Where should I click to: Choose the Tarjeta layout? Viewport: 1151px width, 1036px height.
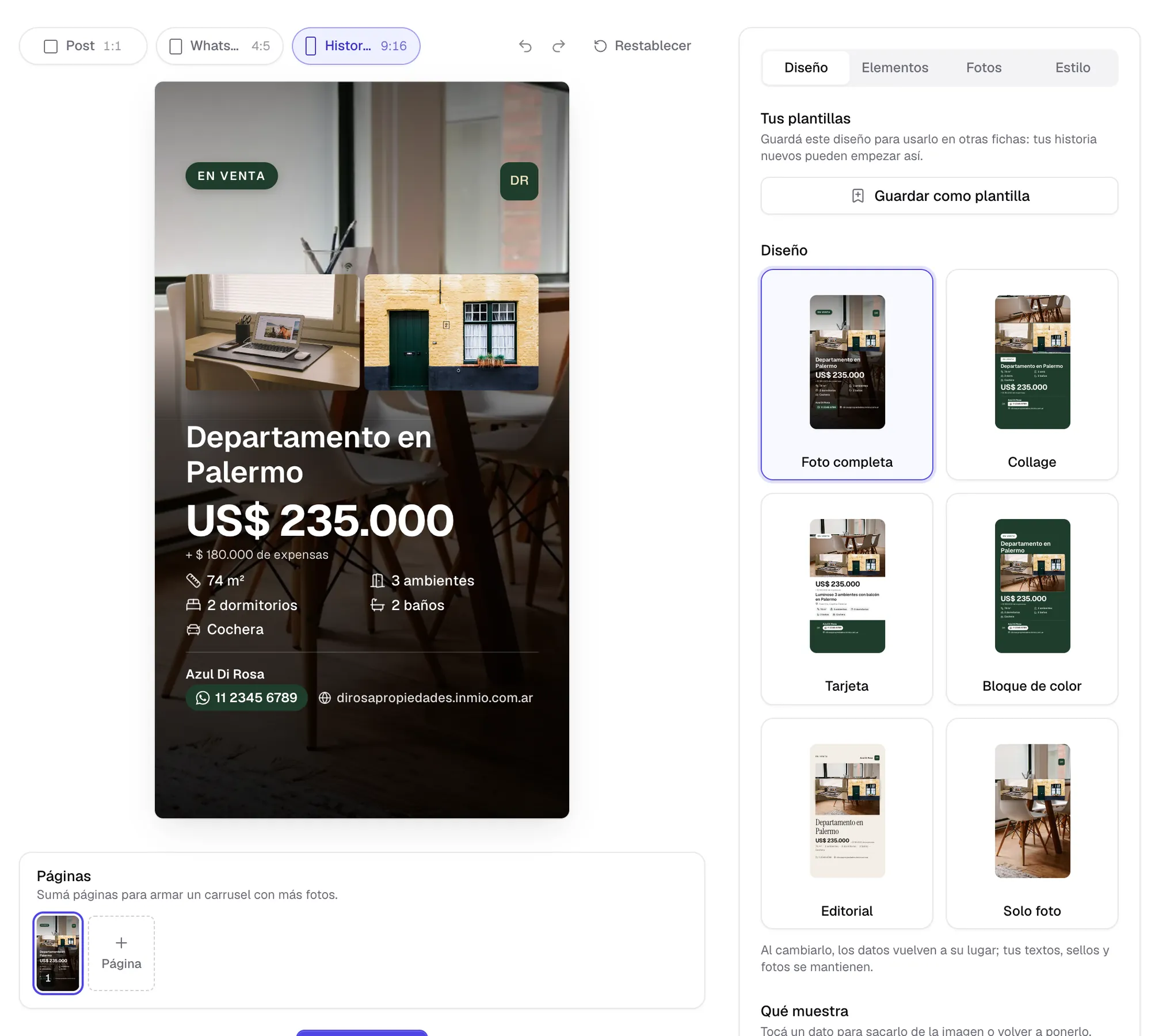click(x=847, y=599)
